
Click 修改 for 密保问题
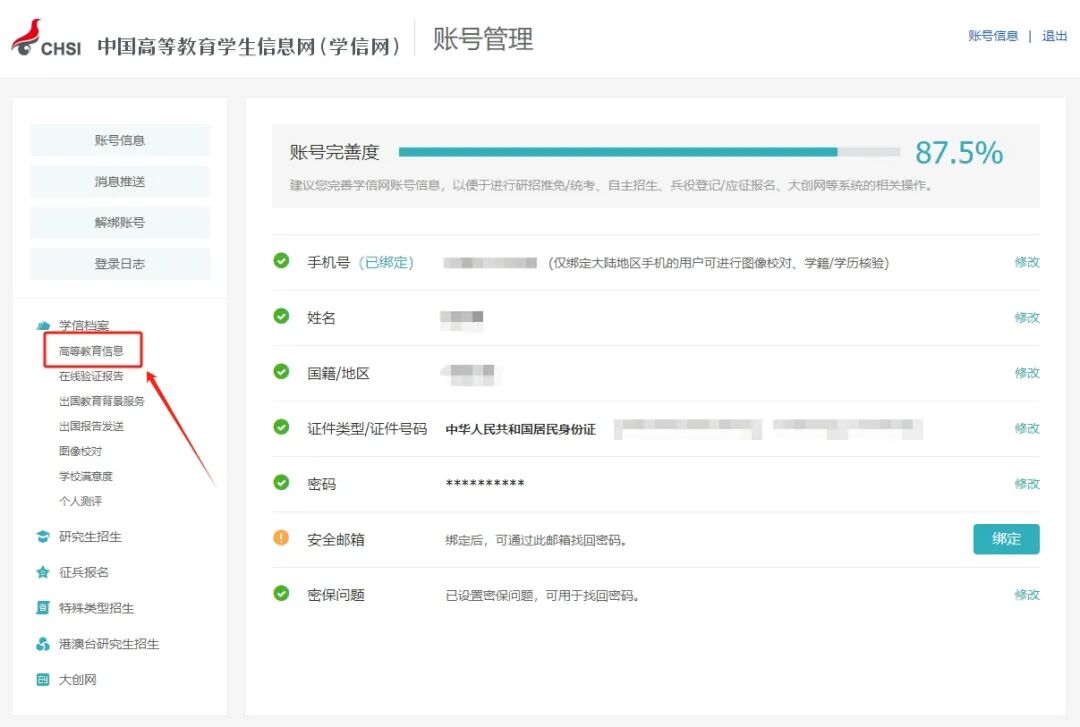click(1027, 594)
